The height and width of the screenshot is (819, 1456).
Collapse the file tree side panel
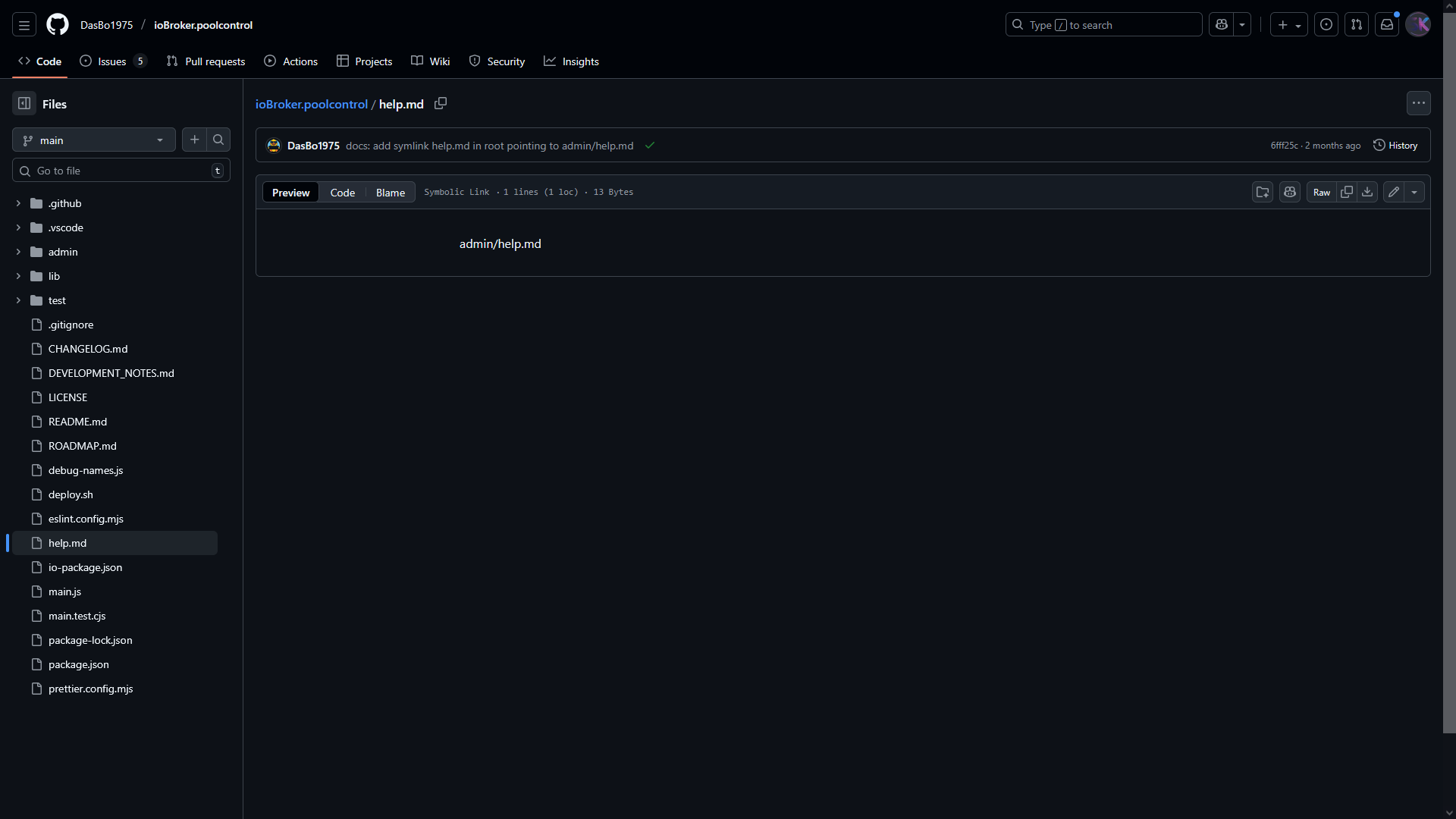24,103
